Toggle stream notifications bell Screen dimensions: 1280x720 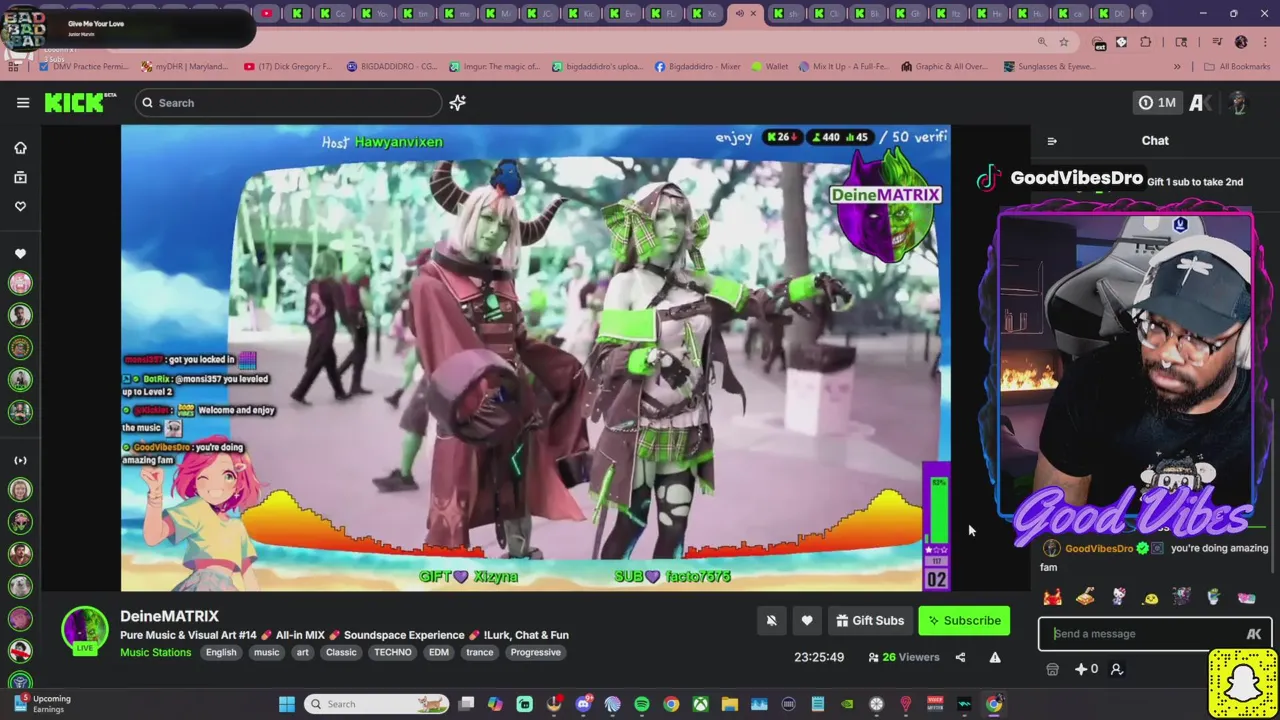click(771, 621)
